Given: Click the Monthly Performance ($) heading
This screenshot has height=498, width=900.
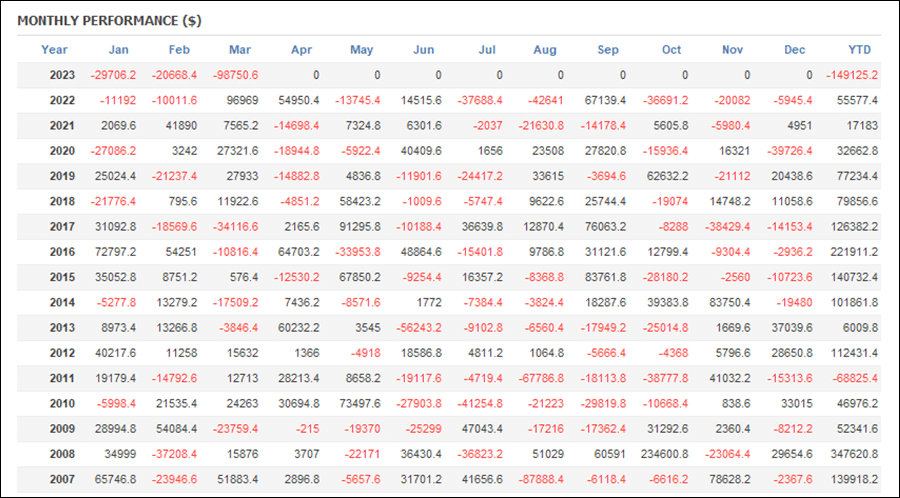Looking at the screenshot, I should pyautogui.click(x=109, y=21).
